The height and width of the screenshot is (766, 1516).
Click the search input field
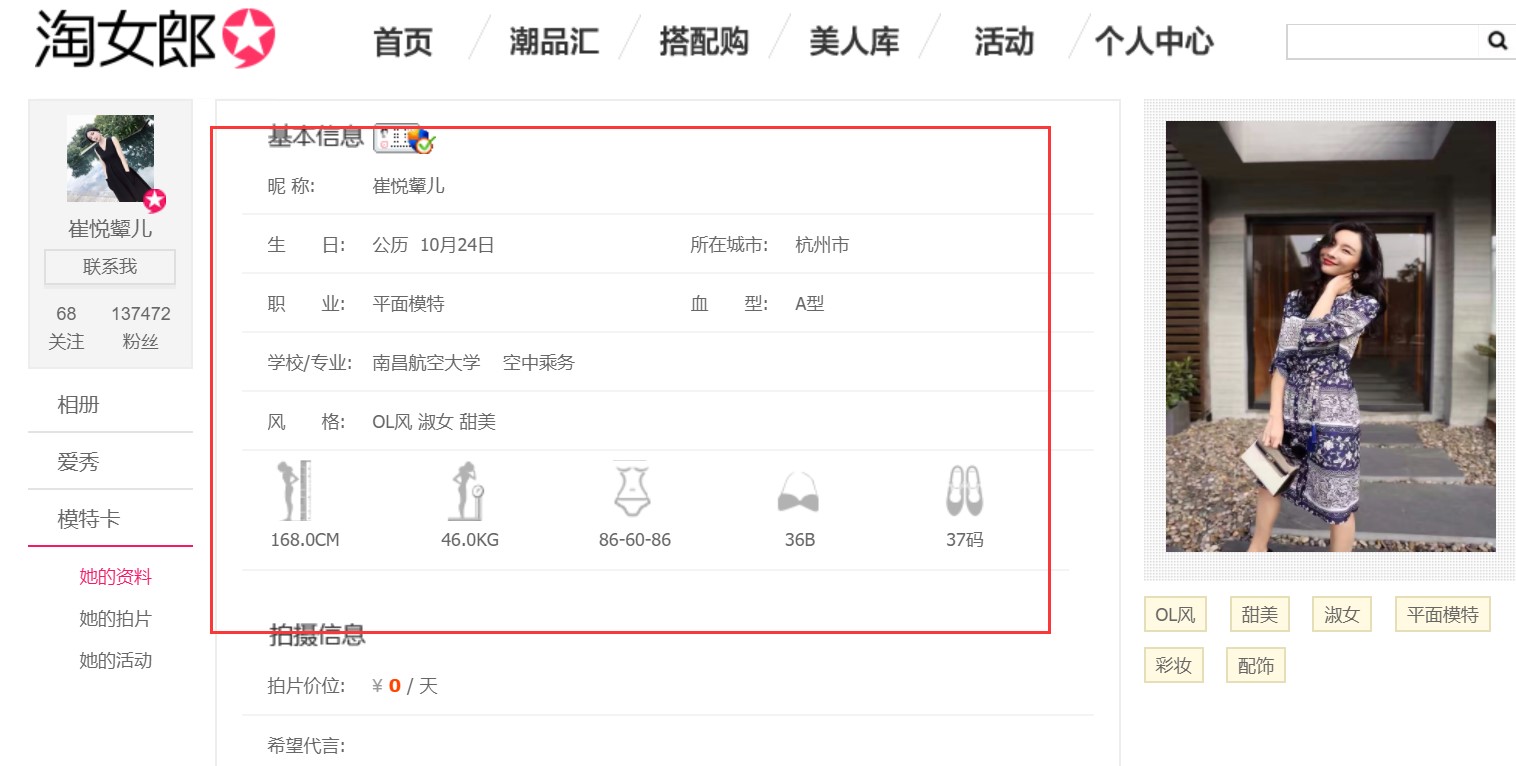pos(1382,41)
